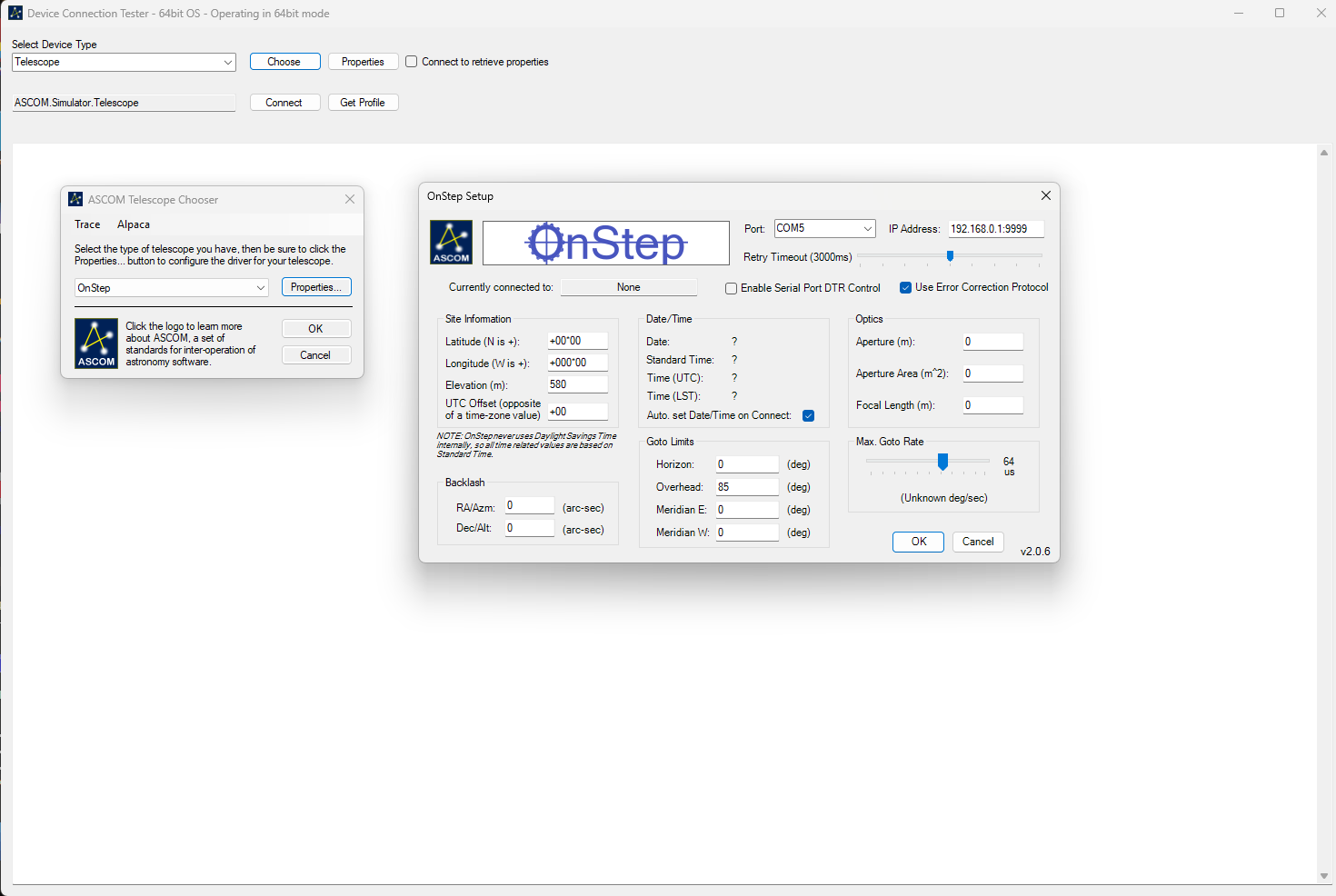Click the Currently connected to None field
This screenshot has width=1336, height=896.
[629, 287]
